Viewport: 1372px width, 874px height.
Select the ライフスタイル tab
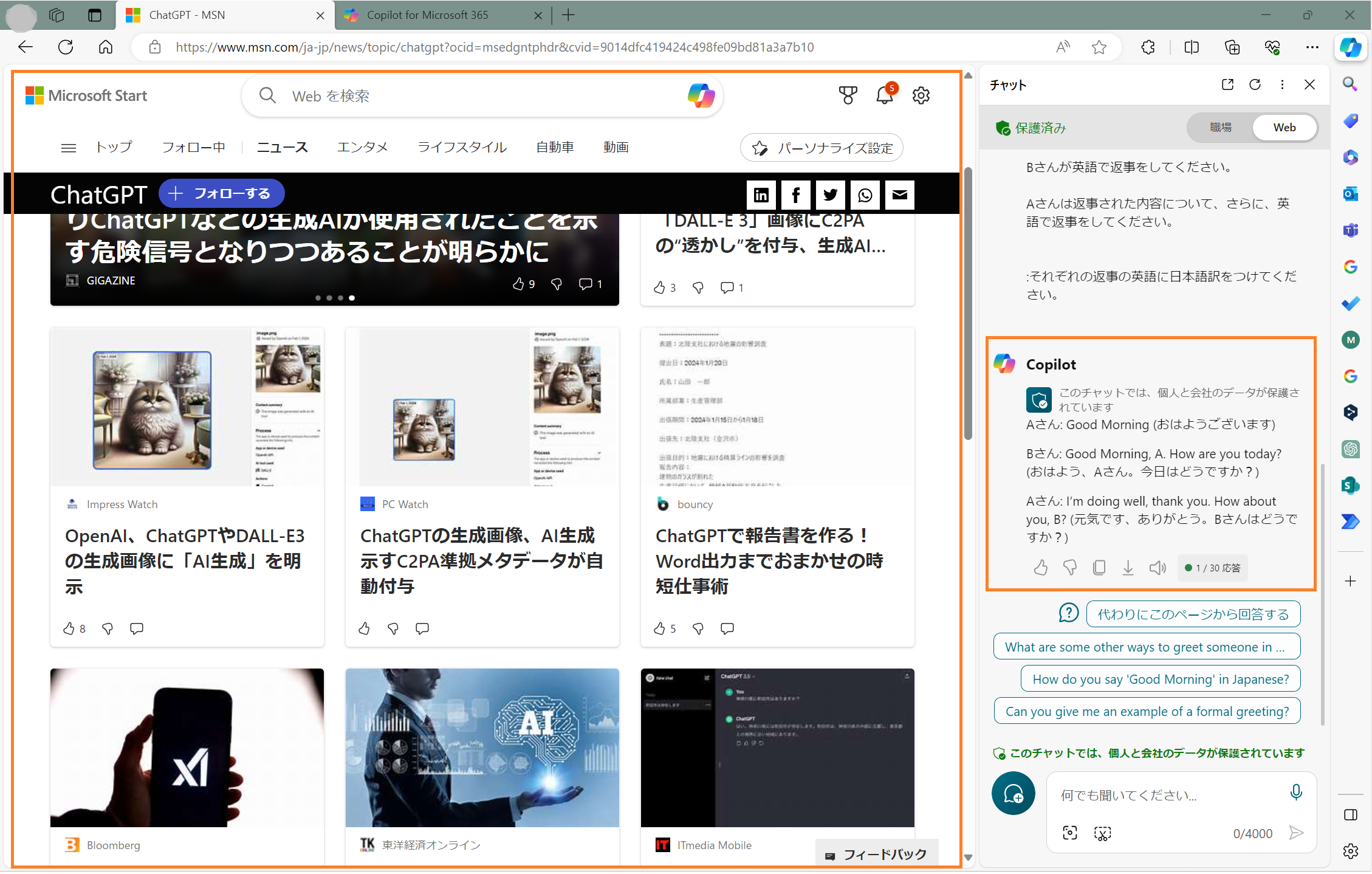462,148
